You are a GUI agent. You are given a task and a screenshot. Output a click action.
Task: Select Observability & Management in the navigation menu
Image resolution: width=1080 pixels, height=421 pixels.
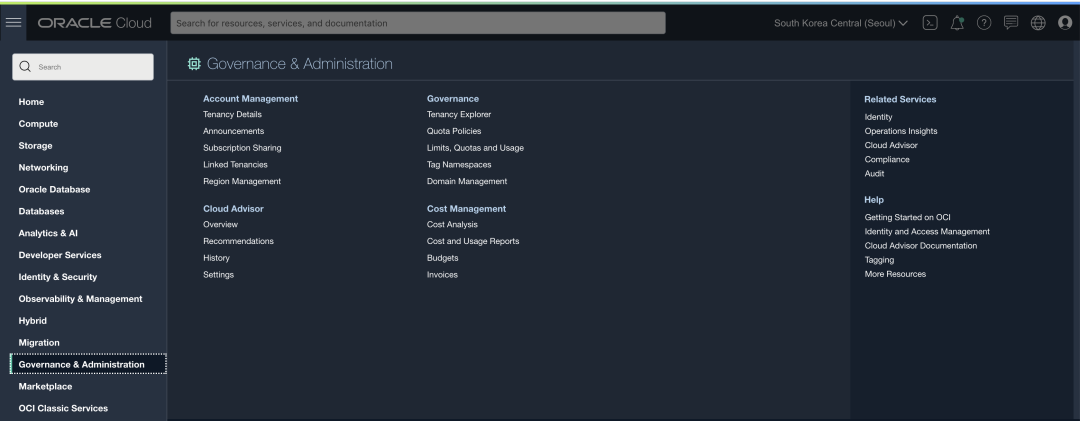(x=81, y=299)
